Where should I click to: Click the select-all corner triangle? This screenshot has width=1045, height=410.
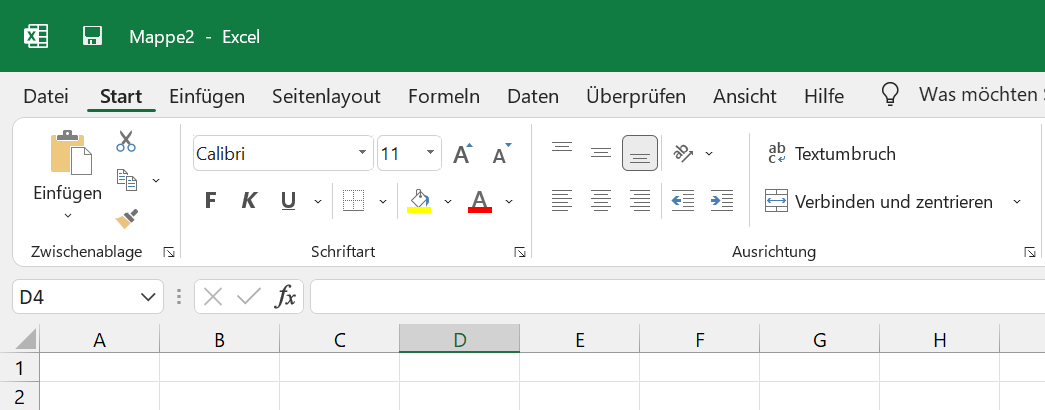(x=25, y=339)
